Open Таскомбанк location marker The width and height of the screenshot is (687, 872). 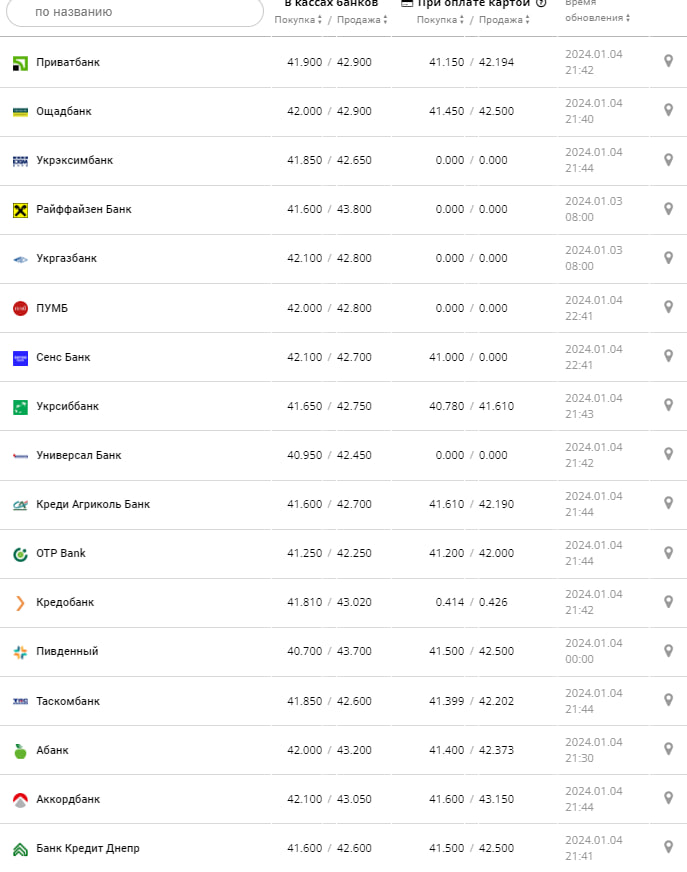[669, 700]
